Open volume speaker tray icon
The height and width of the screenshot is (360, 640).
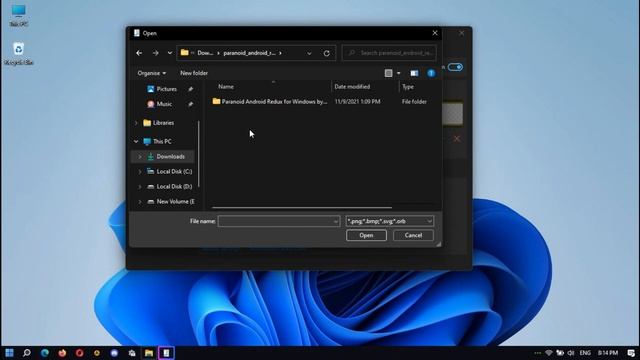(571, 353)
